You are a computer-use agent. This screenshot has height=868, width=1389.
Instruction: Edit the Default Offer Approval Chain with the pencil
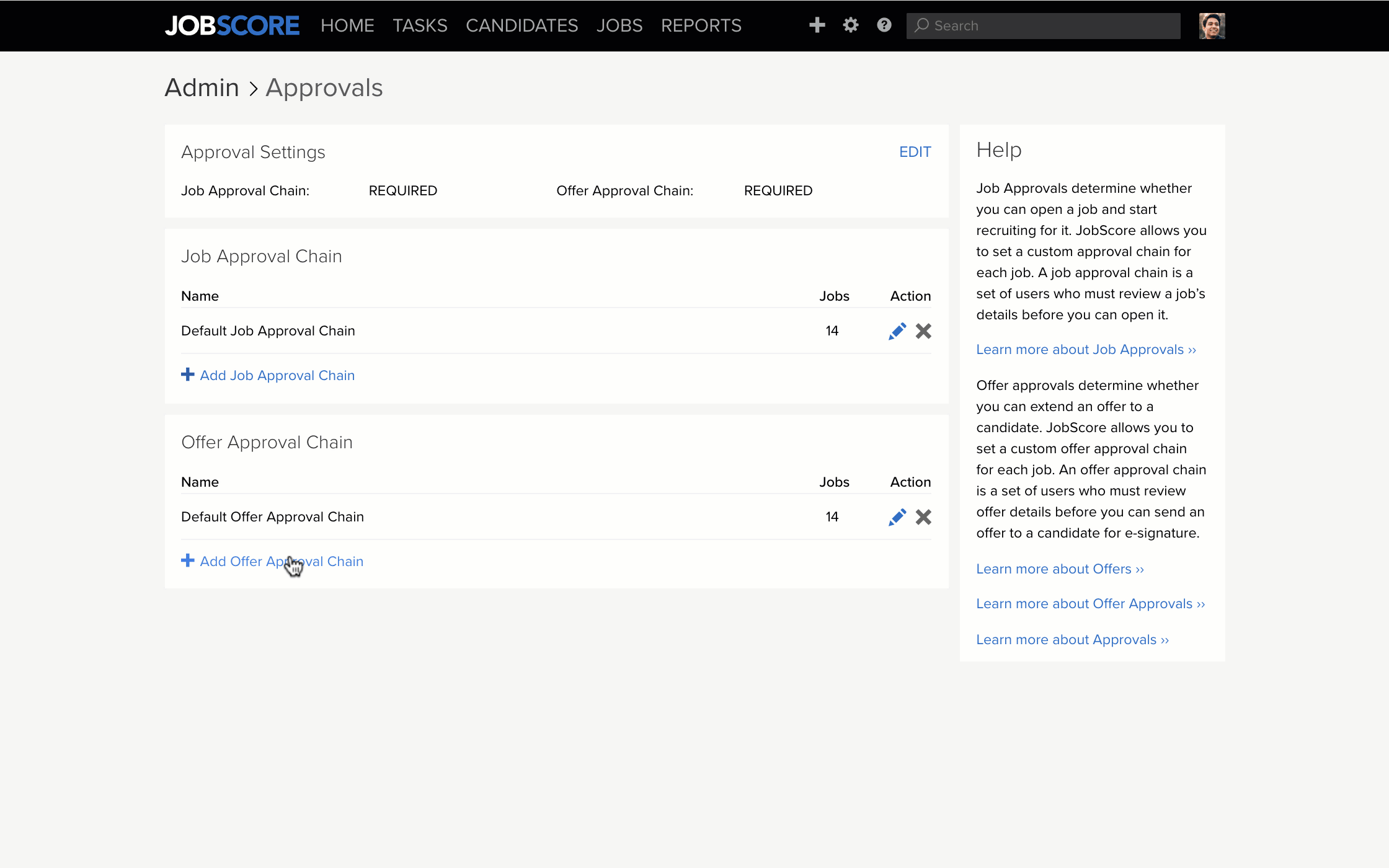point(897,517)
